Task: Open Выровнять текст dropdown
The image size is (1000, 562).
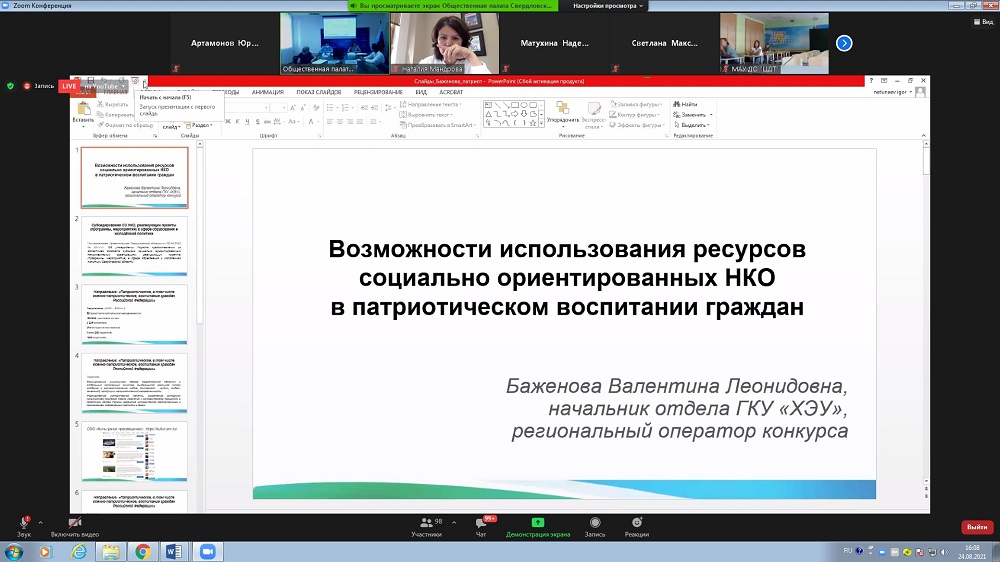Action: coord(426,115)
